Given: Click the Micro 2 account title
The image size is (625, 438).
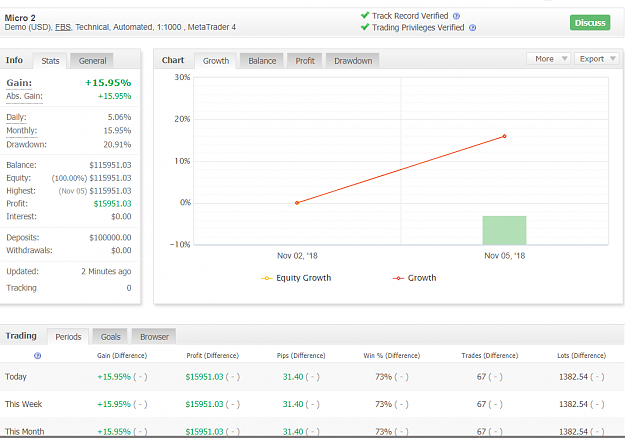Looking at the screenshot, I should (x=20, y=18).
